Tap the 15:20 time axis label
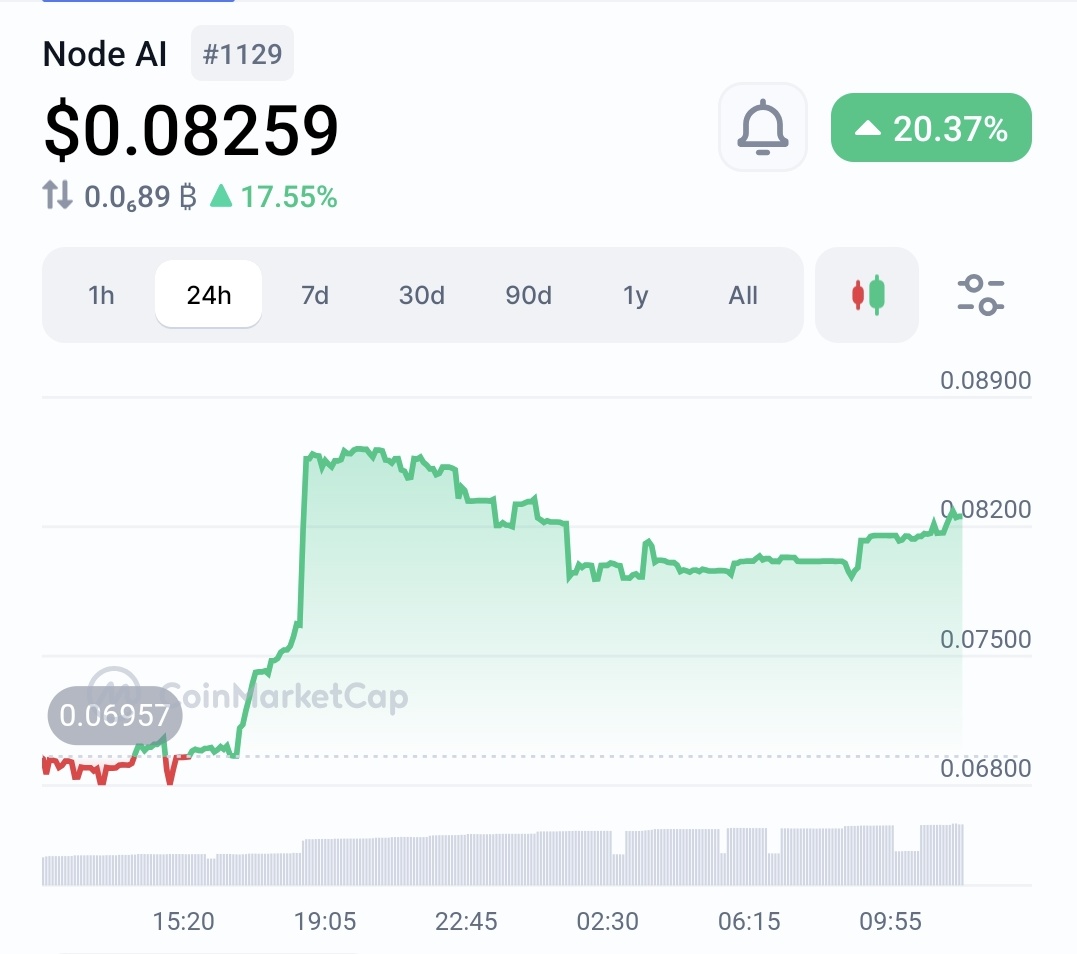This screenshot has height=954, width=1077. (x=183, y=921)
